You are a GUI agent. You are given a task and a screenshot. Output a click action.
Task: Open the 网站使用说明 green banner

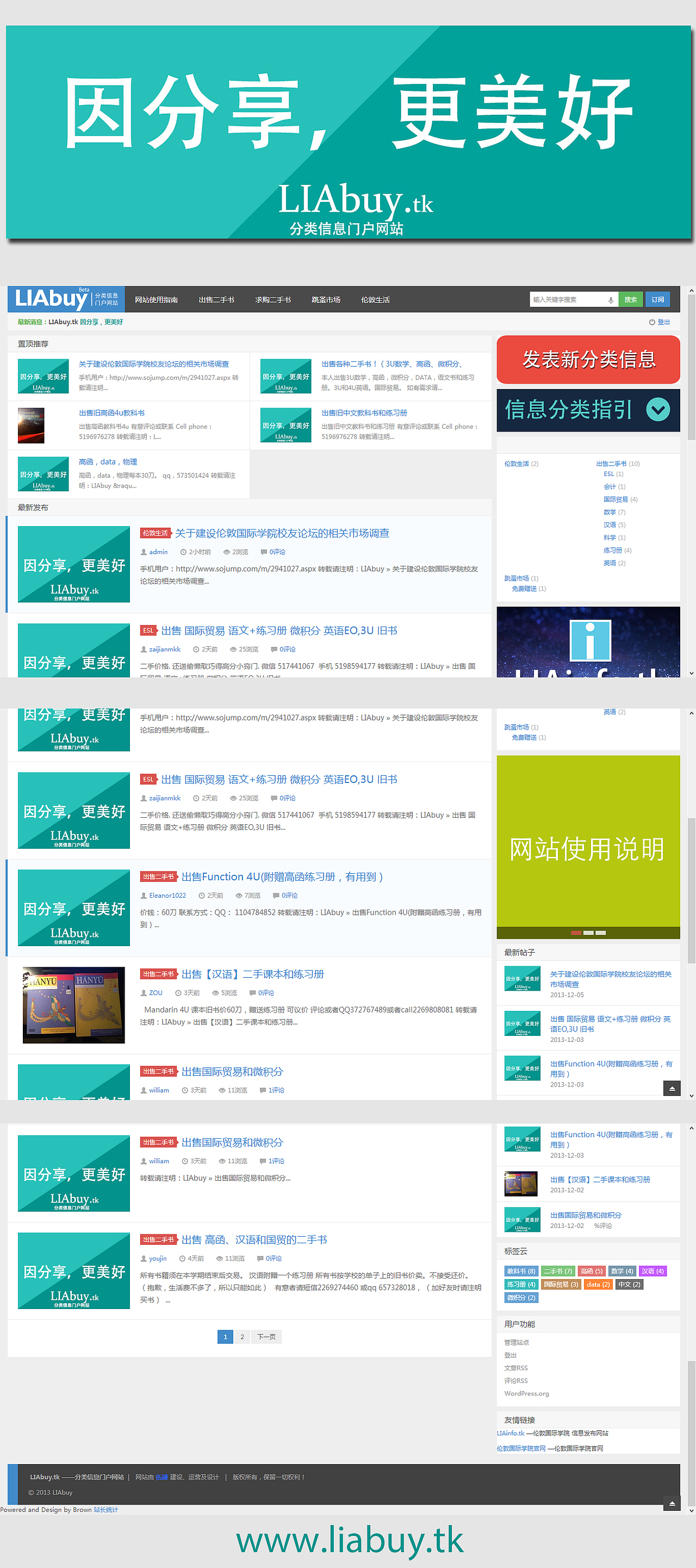tap(588, 847)
